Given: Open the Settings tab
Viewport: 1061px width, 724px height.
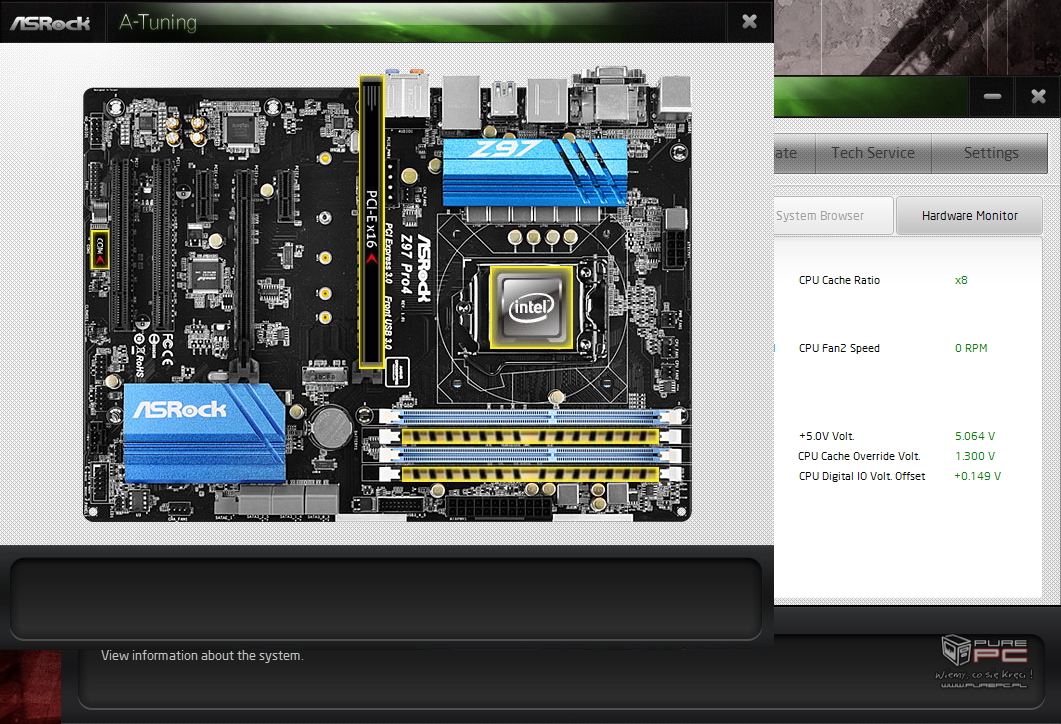Looking at the screenshot, I should (x=991, y=153).
